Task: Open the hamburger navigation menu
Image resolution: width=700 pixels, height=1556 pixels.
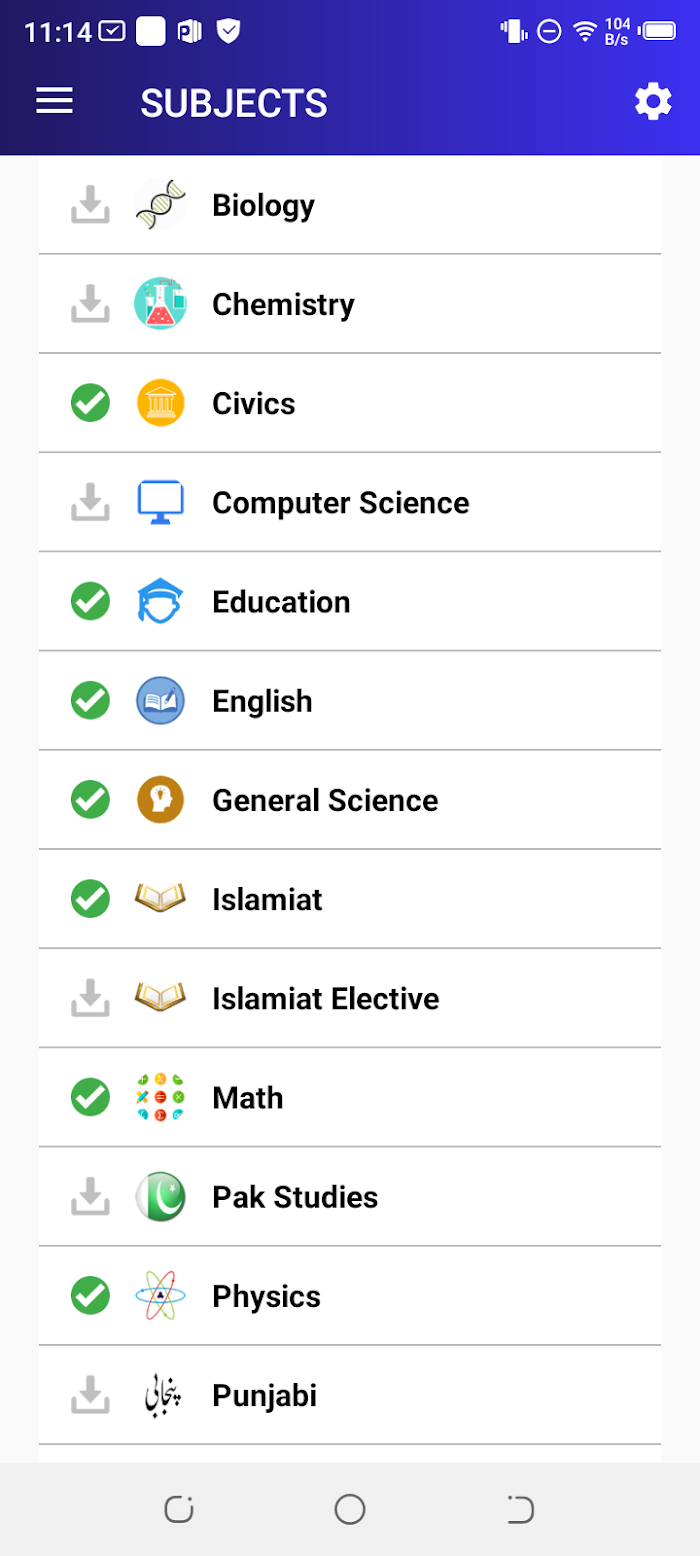Action: point(55,101)
